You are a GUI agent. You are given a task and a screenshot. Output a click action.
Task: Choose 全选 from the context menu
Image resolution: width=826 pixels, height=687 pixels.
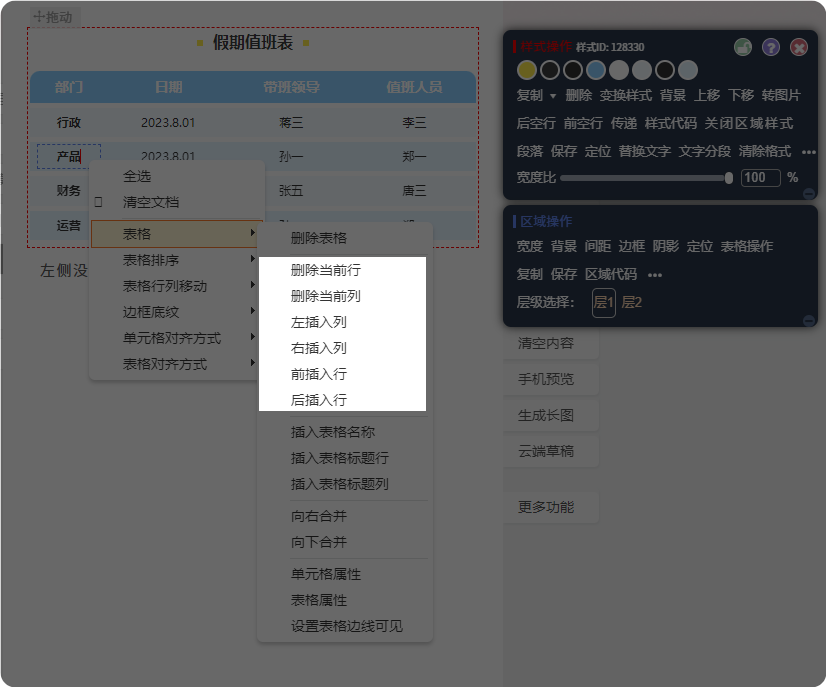click(137, 176)
